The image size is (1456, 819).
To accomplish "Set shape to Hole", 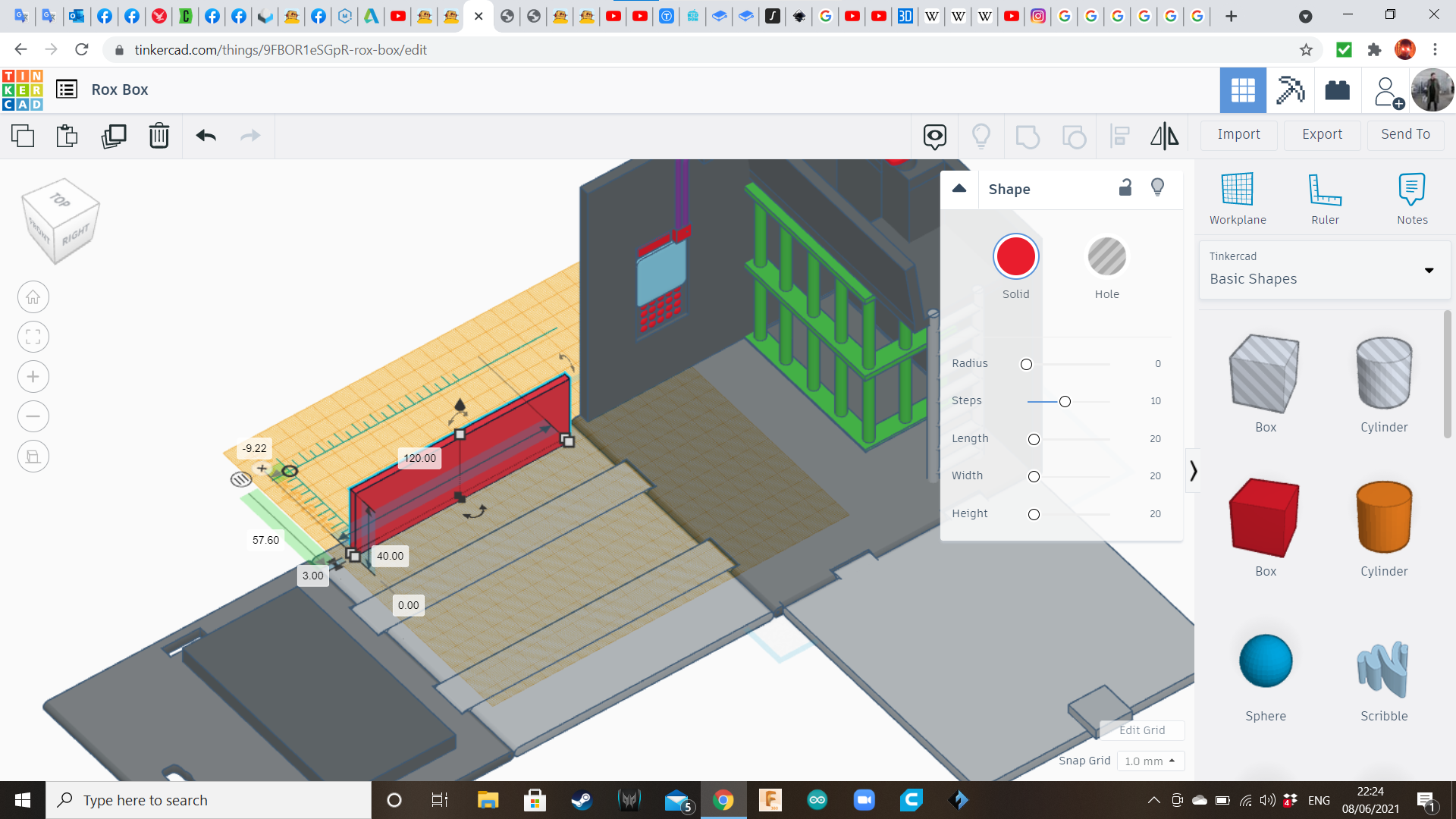I will tap(1106, 258).
